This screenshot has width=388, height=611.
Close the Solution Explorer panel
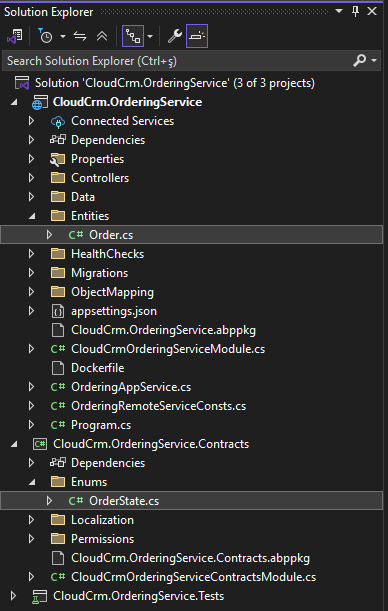pos(372,11)
